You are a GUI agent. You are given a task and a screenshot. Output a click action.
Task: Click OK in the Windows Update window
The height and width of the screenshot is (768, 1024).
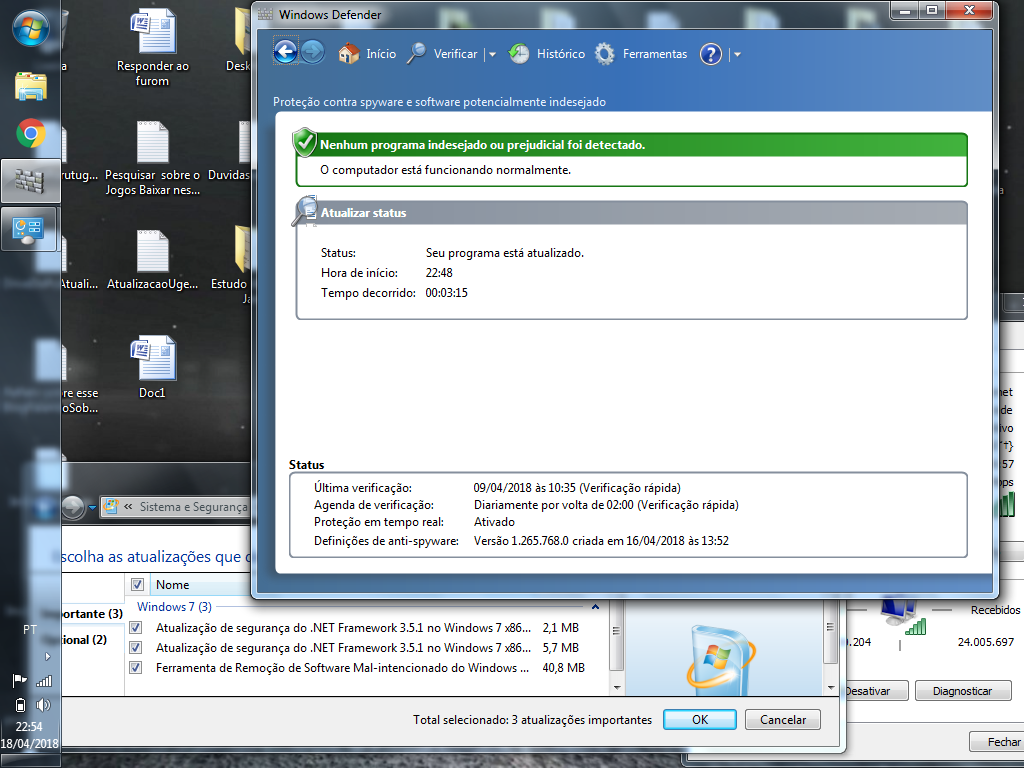(x=699, y=720)
